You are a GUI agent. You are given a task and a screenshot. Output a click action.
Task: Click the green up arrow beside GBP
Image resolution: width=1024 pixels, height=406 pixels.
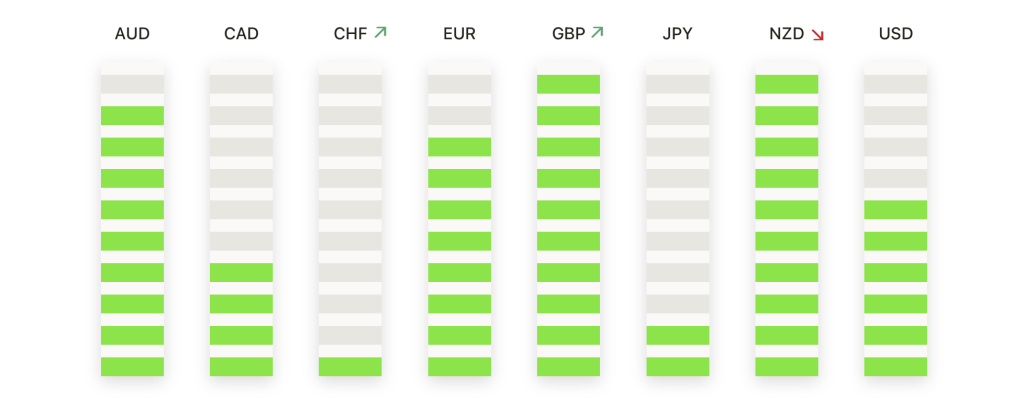point(597,33)
